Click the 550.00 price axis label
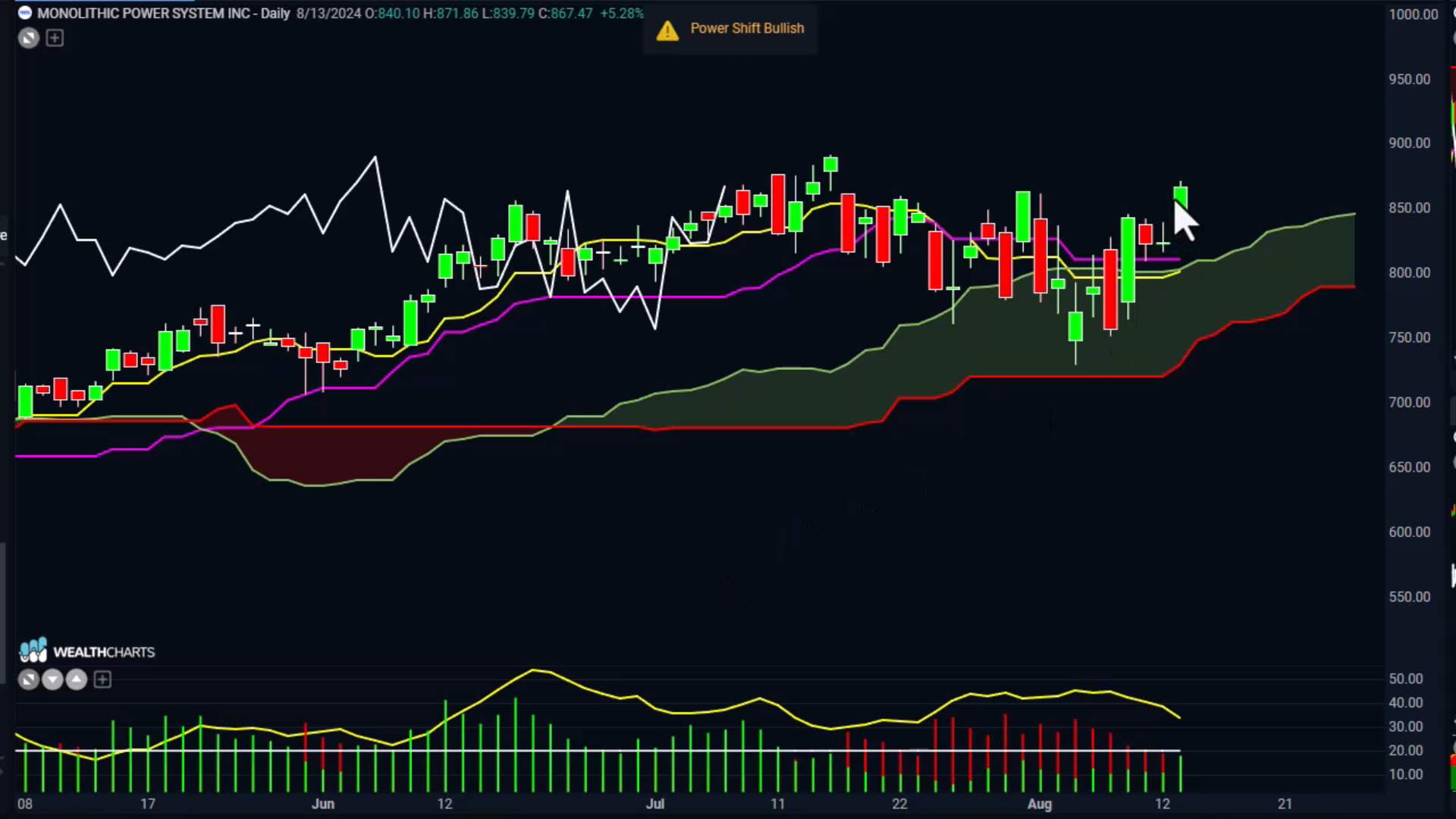 pos(1410,597)
